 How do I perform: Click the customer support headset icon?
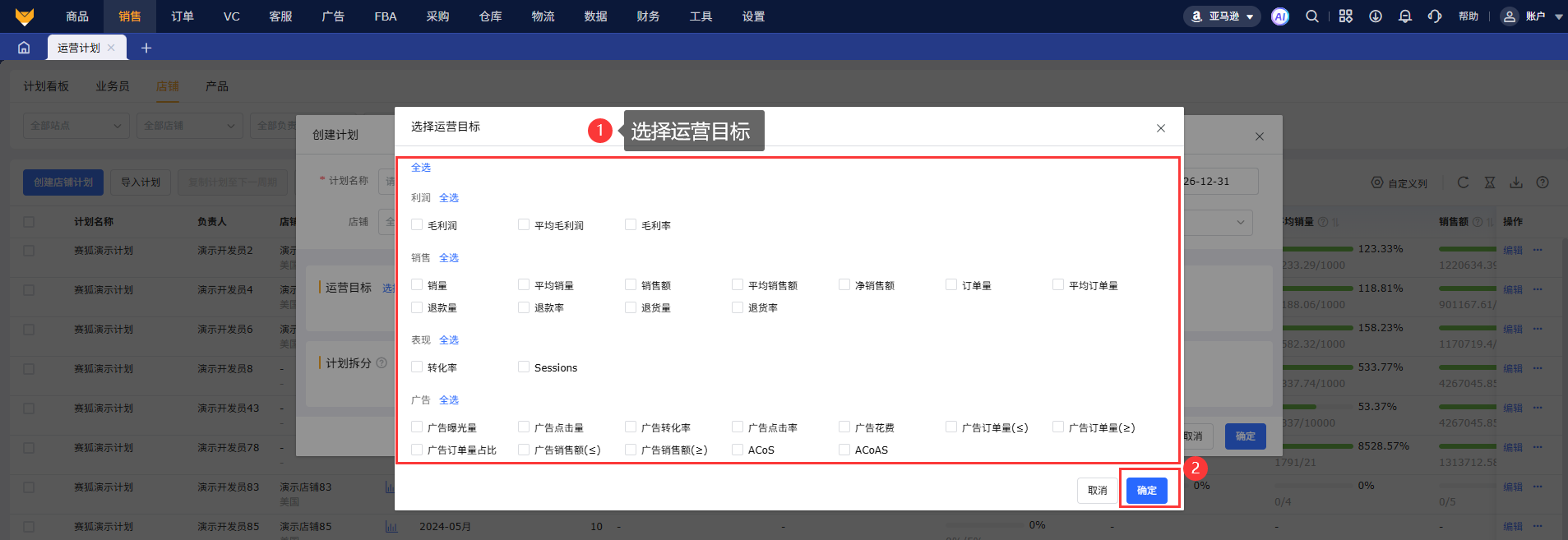[x=1435, y=16]
